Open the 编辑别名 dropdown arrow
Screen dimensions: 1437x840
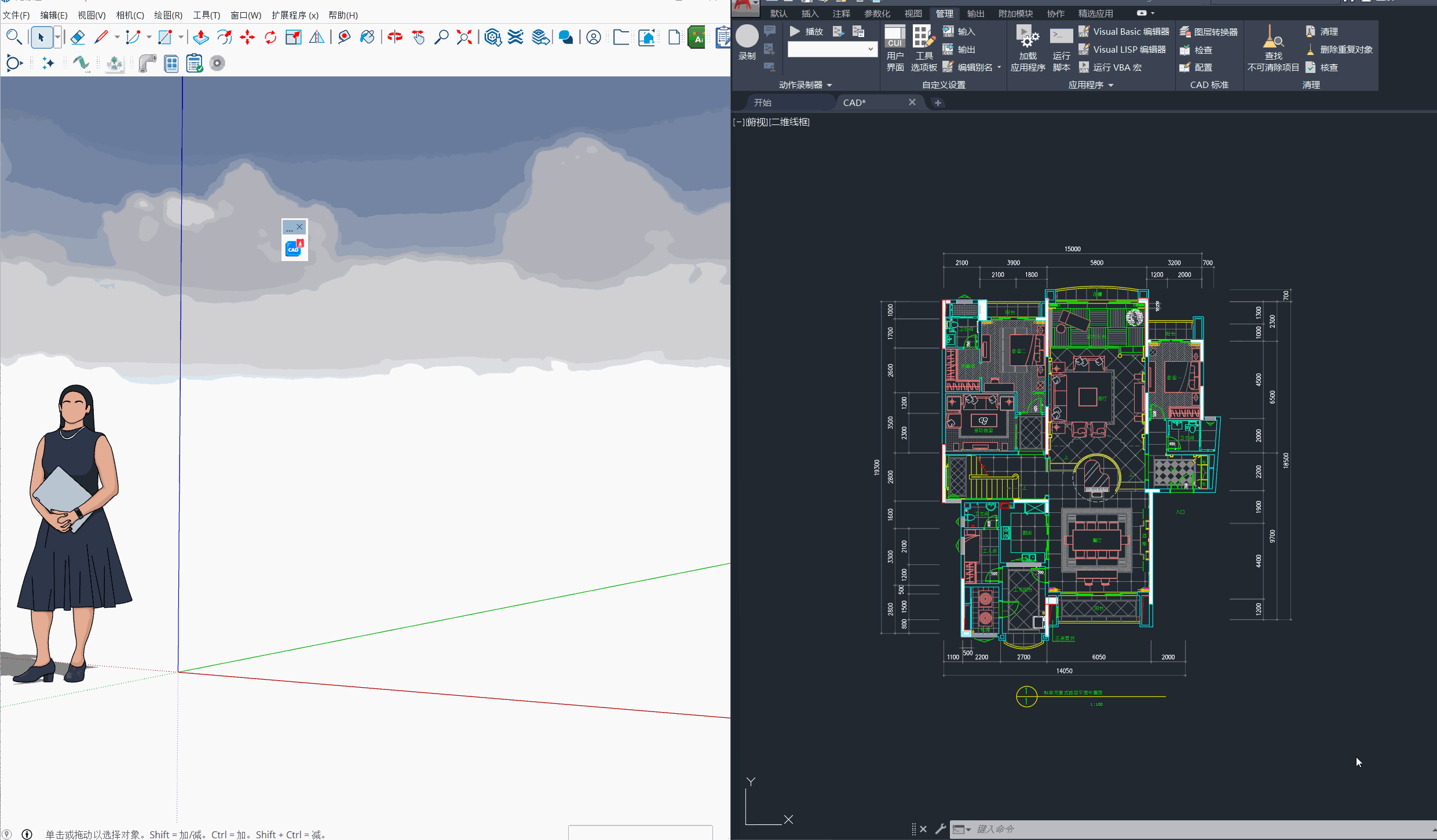click(999, 68)
